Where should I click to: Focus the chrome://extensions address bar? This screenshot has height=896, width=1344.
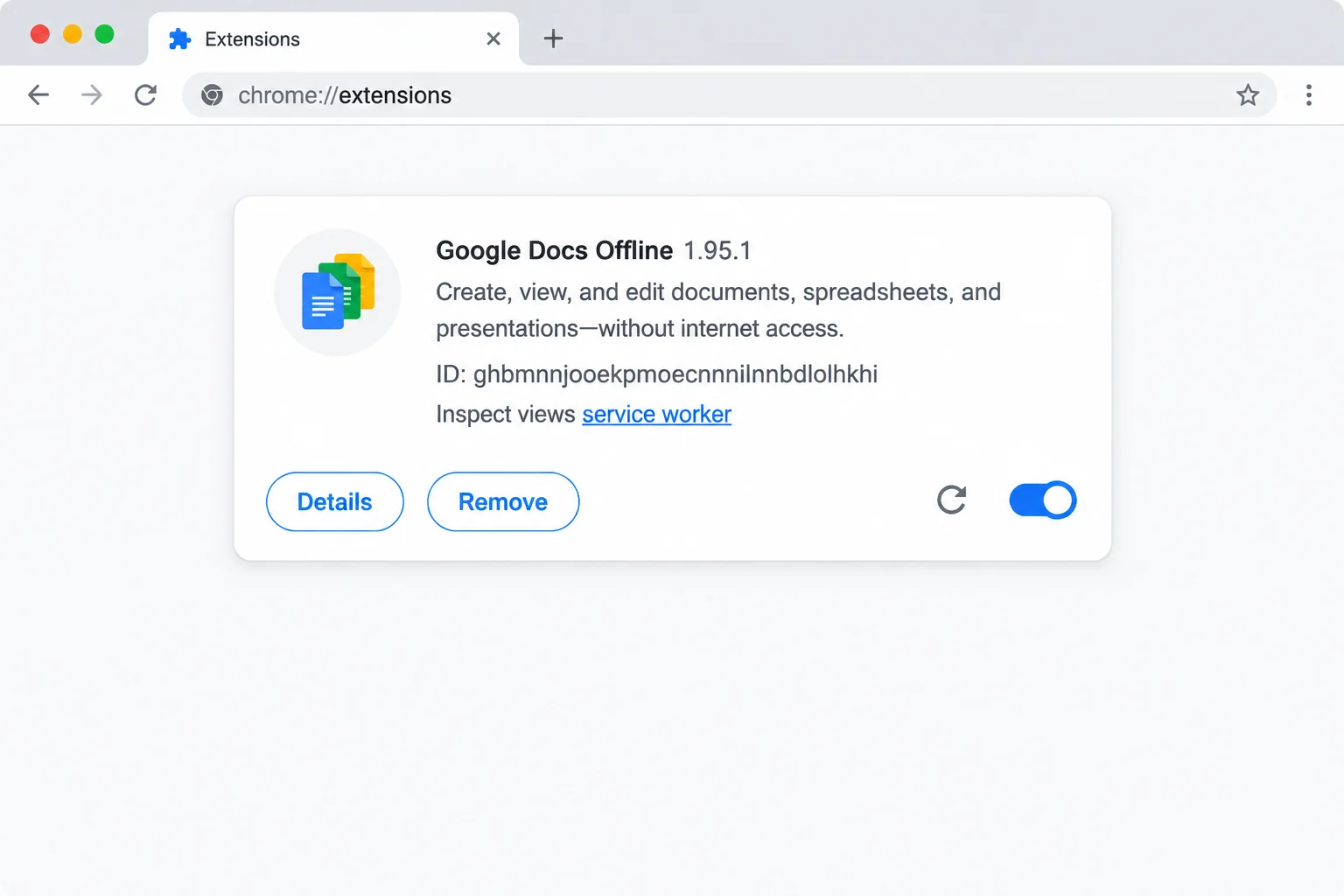click(x=730, y=94)
